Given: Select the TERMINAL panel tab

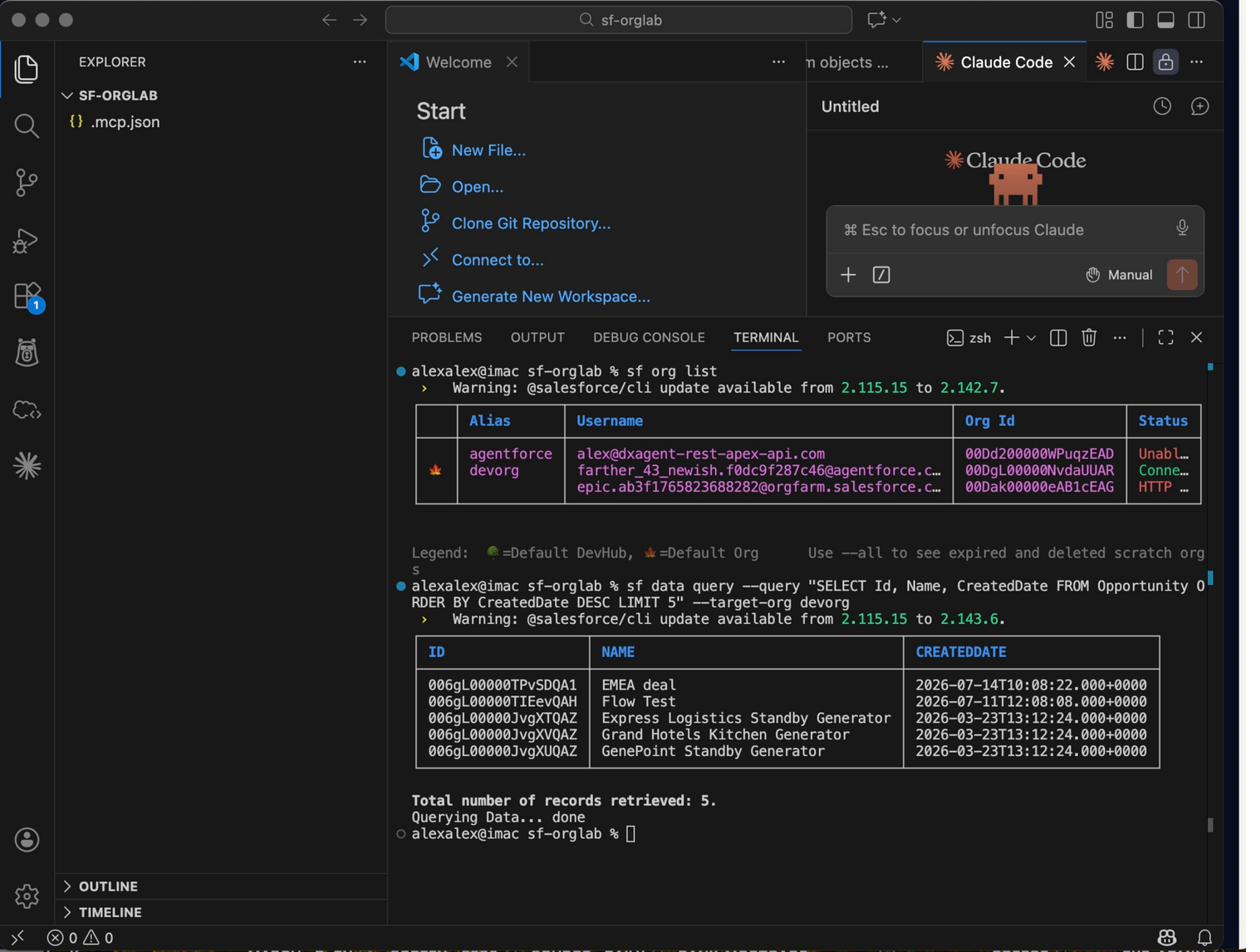Looking at the screenshot, I should pos(766,338).
